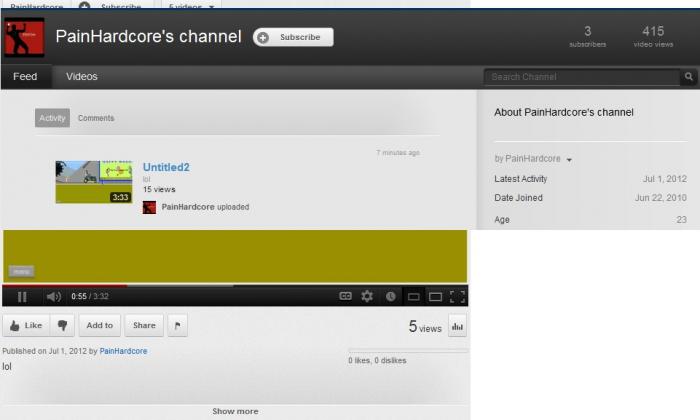Open the Untitled2 video thumbnail

click(x=94, y=182)
